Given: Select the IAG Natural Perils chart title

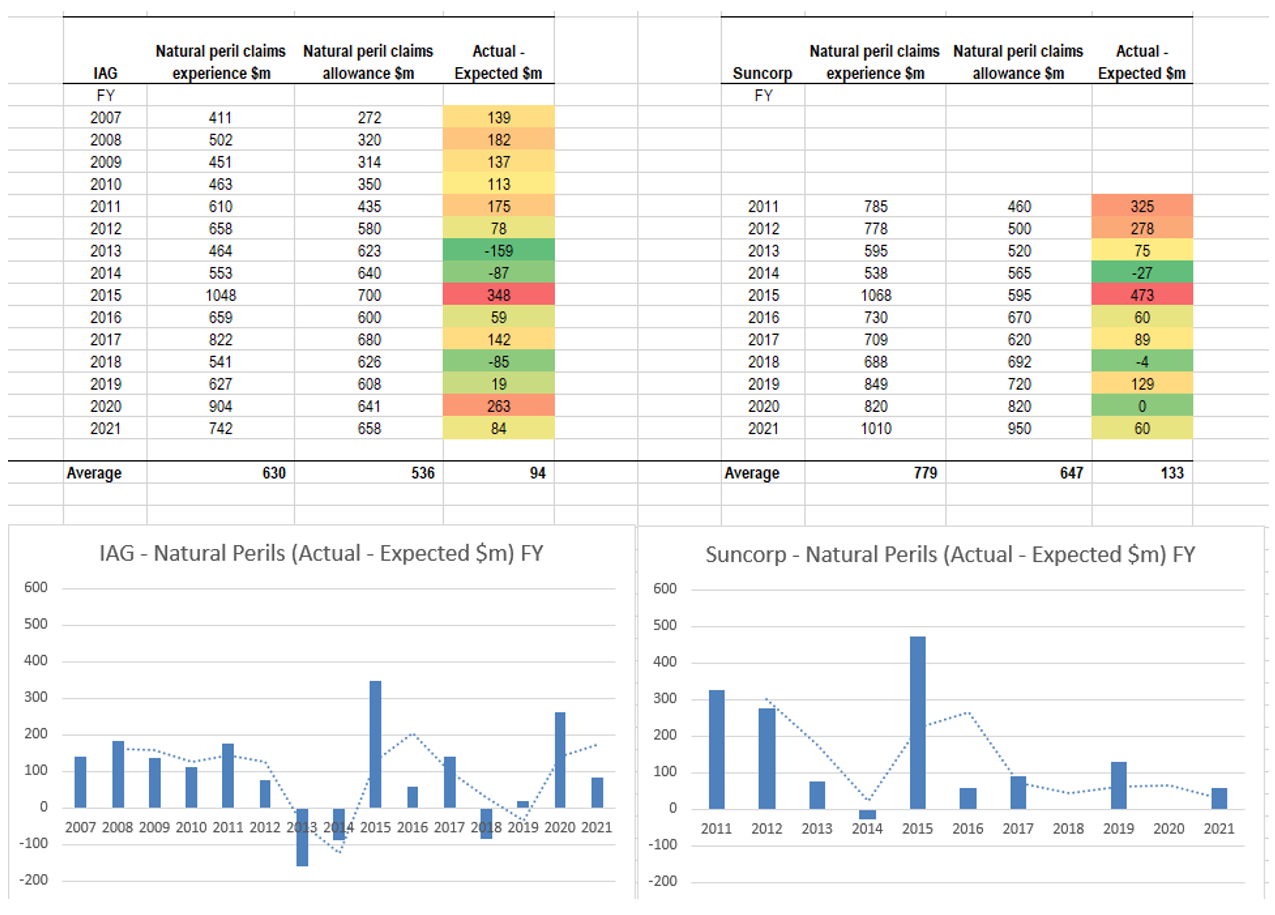Looking at the screenshot, I should (321, 554).
